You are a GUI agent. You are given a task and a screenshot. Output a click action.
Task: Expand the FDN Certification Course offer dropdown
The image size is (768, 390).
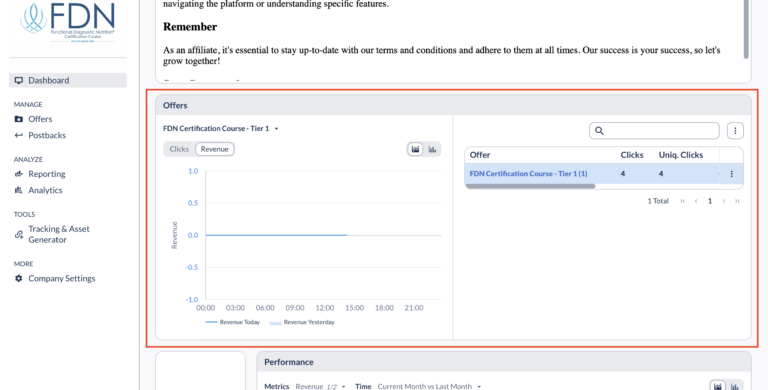[x=221, y=128]
